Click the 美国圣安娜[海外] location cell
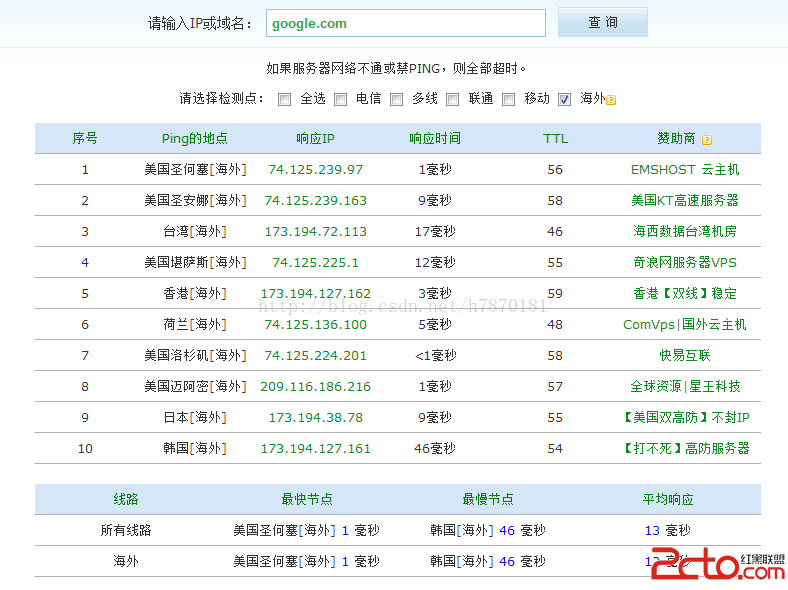The height and width of the screenshot is (590, 788). (195, 201)
